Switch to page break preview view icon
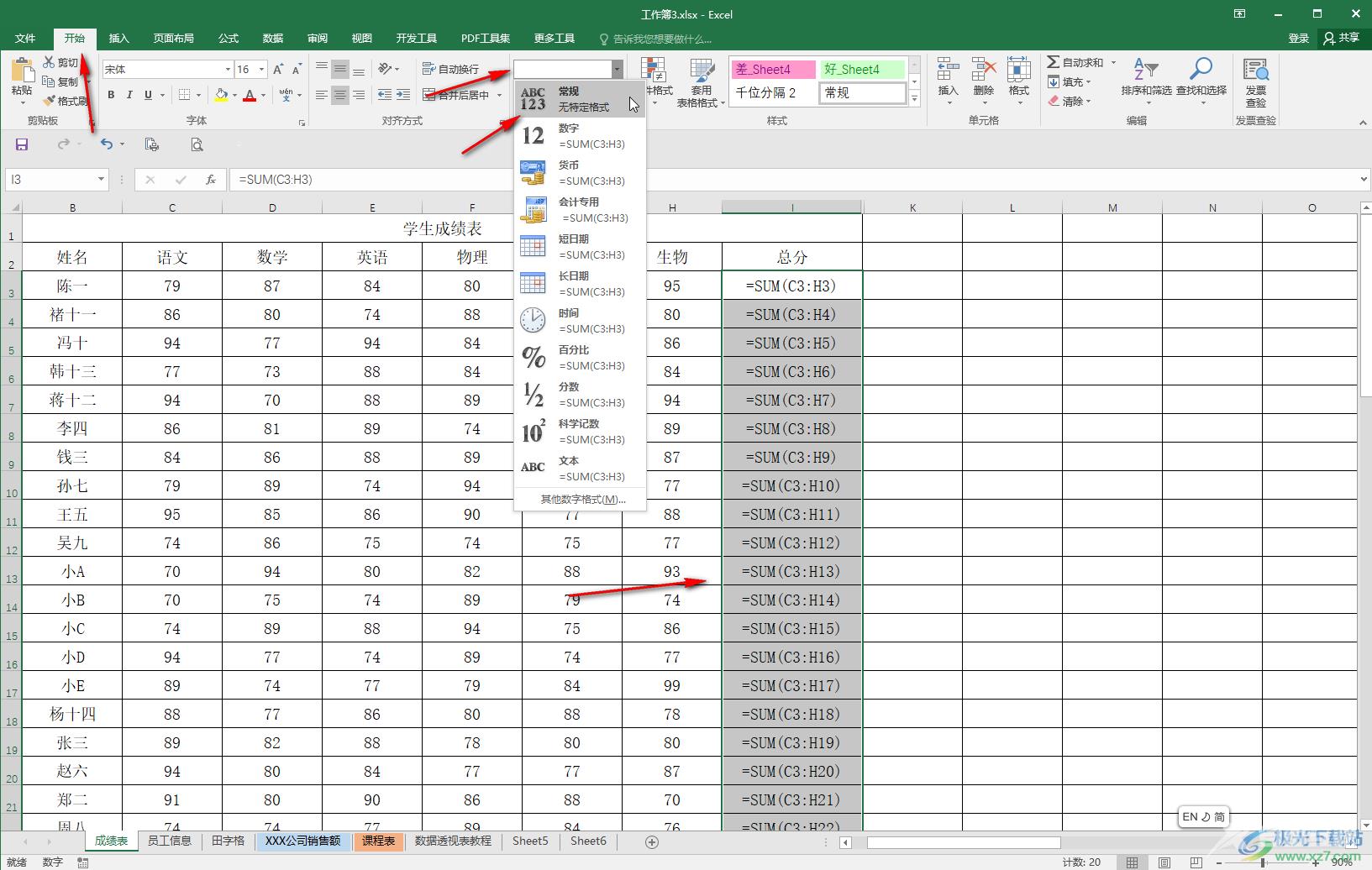 1196,862
